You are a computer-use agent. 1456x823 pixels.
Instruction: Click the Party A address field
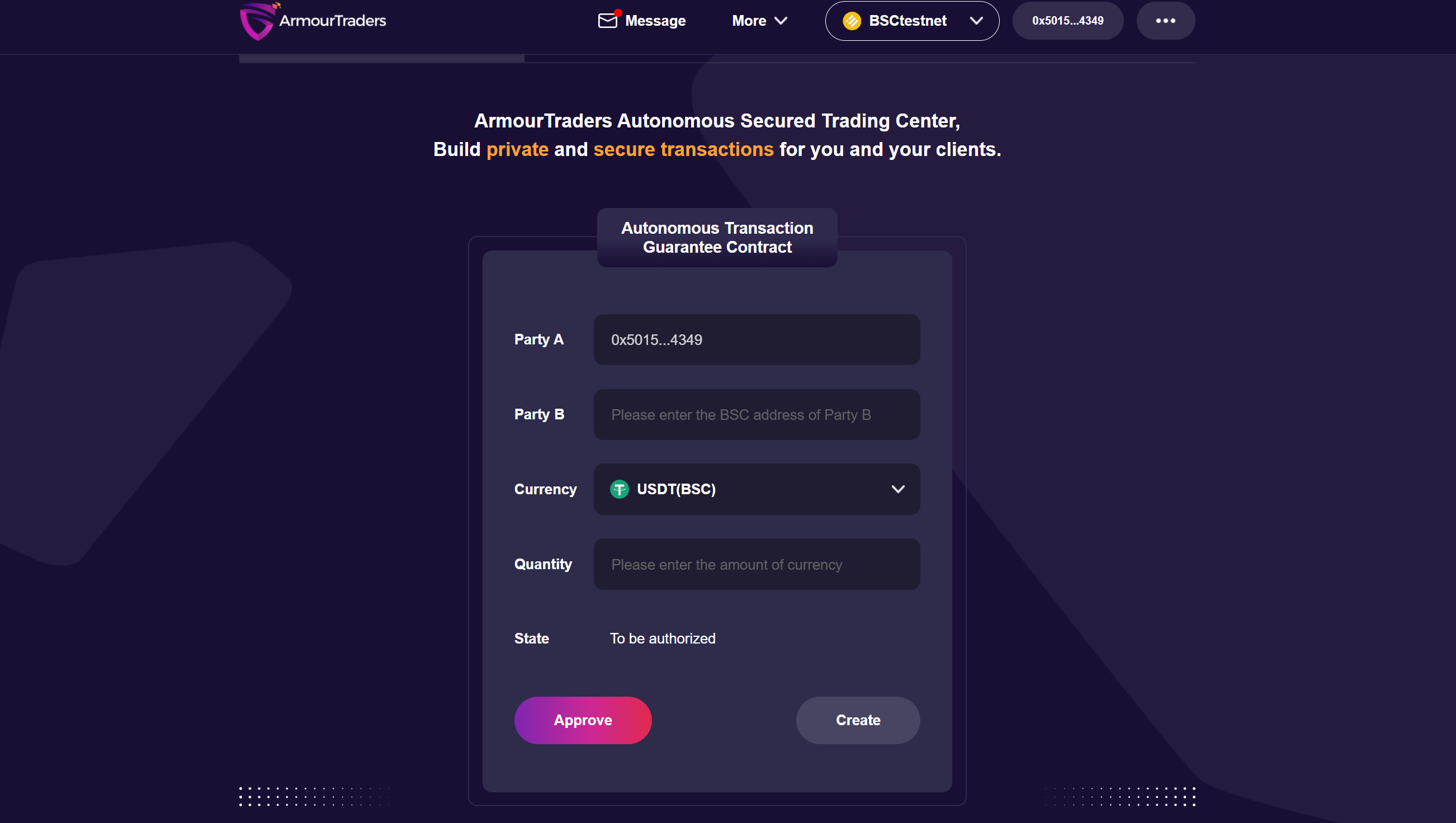(757, 340)
